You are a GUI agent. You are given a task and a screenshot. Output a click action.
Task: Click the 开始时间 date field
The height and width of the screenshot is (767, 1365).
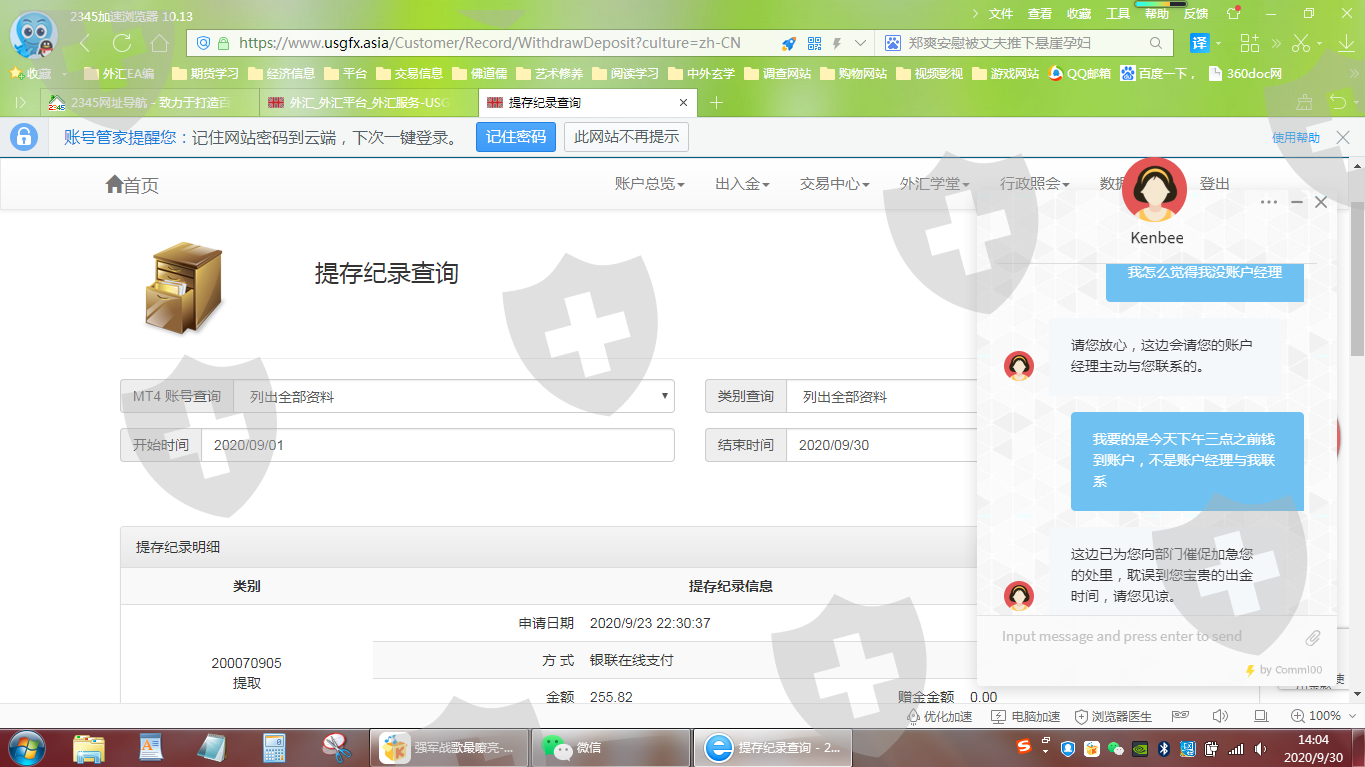pyautogui.click(x=437, y=445)
